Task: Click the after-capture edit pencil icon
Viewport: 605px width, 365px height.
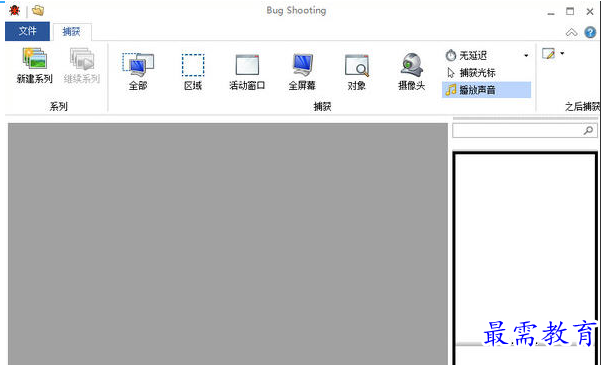Action: (549, 54)
